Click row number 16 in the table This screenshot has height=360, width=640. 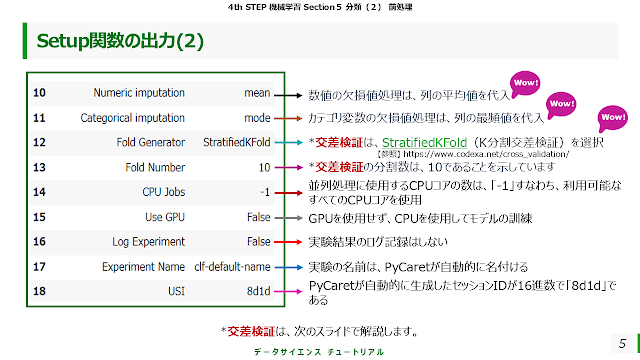click(x=39, y=242)
